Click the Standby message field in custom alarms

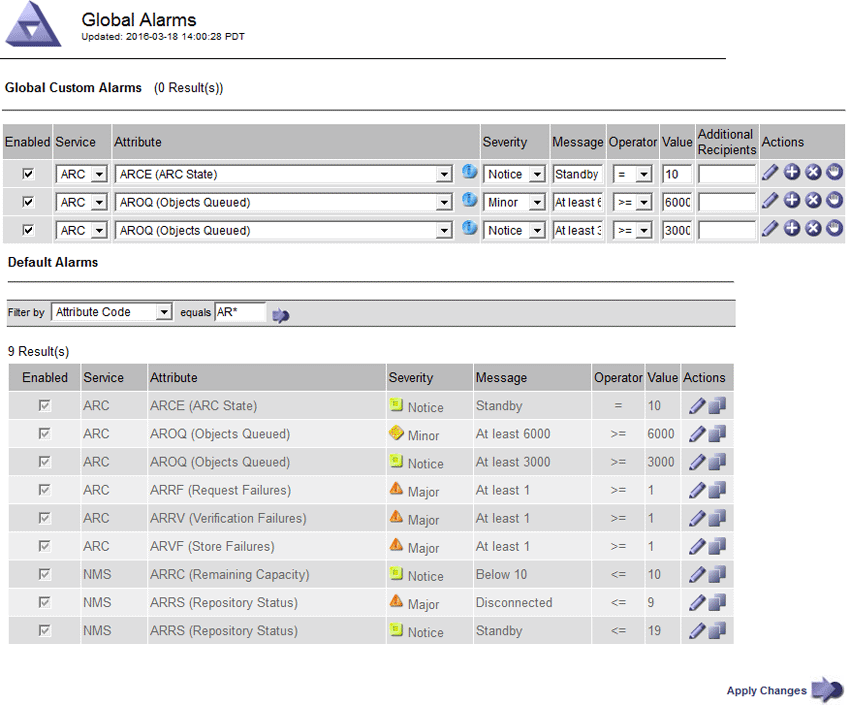(578, 174)
